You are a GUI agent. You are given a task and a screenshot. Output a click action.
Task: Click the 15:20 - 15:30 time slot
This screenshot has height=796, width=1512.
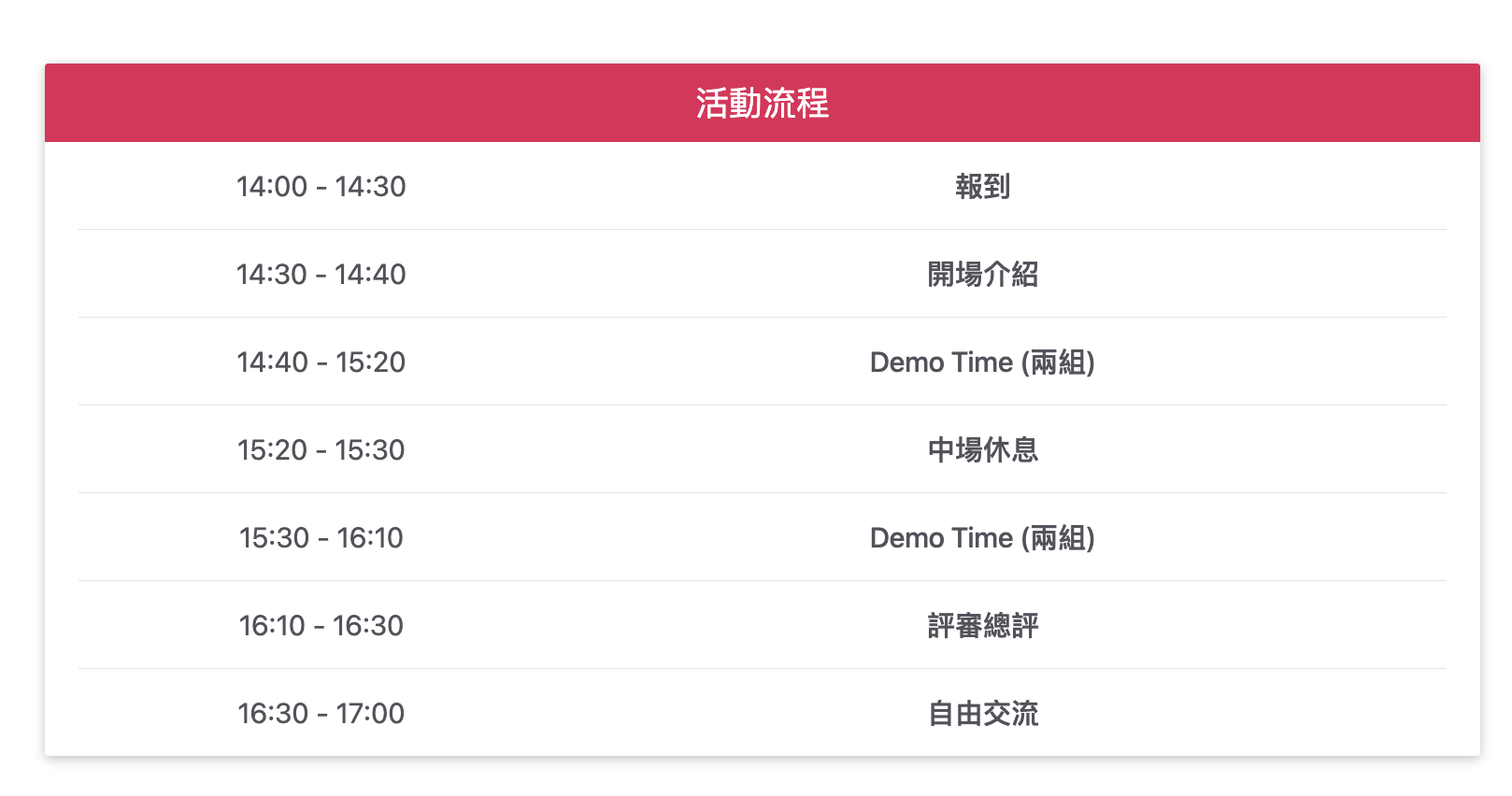pyautogui.click(x=321, y=450)
